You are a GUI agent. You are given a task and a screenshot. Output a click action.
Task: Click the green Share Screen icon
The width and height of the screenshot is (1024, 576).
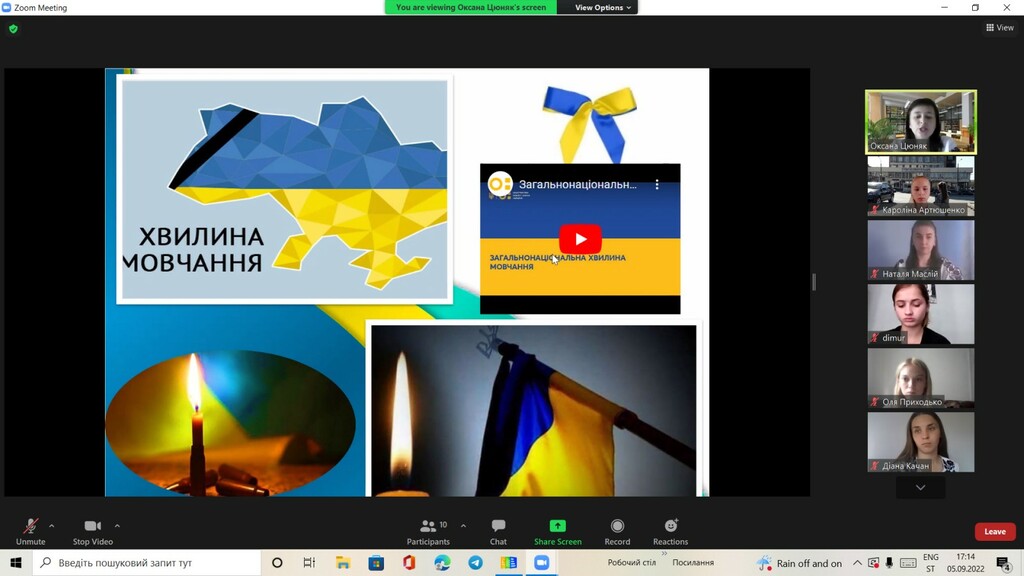557,527
